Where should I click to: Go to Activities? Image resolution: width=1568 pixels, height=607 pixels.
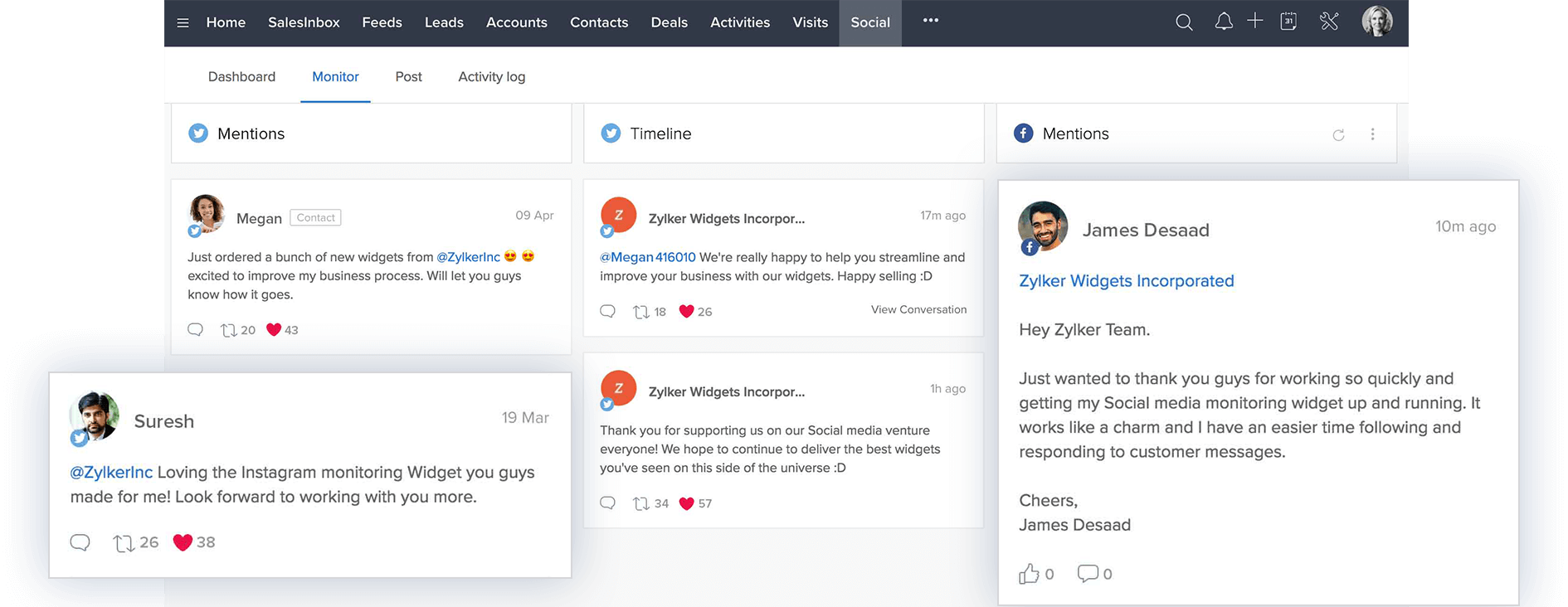(x=740, y=22)
